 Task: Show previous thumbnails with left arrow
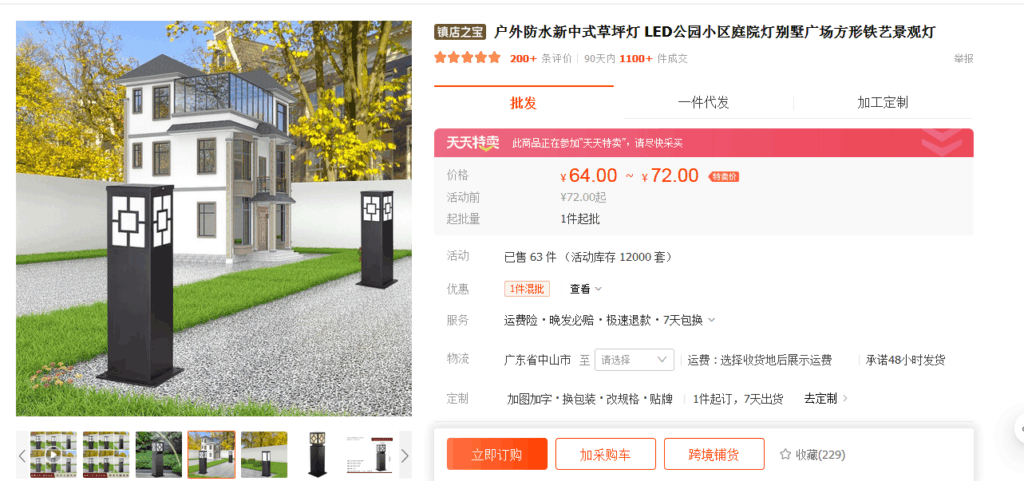[x=22, y=455]
